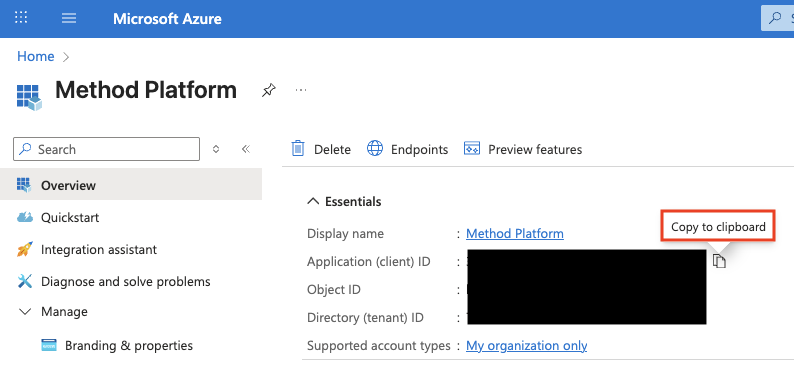Image resolution: width=794 pixels, height=366 pixels.
Task: Open the Microsoft 365 app launcher grid
Action: (x=21, y=18)
